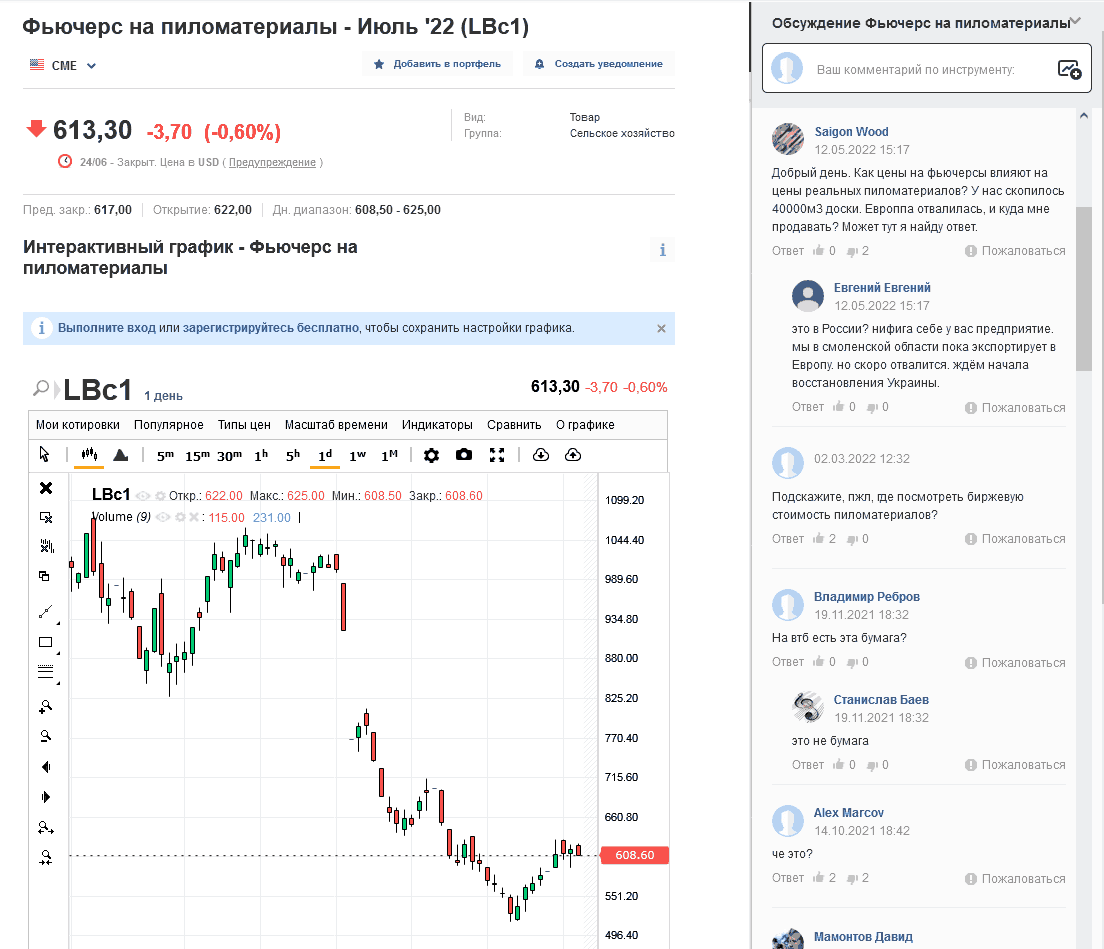Select the 1w timeframe

click(x=357, y=455)
